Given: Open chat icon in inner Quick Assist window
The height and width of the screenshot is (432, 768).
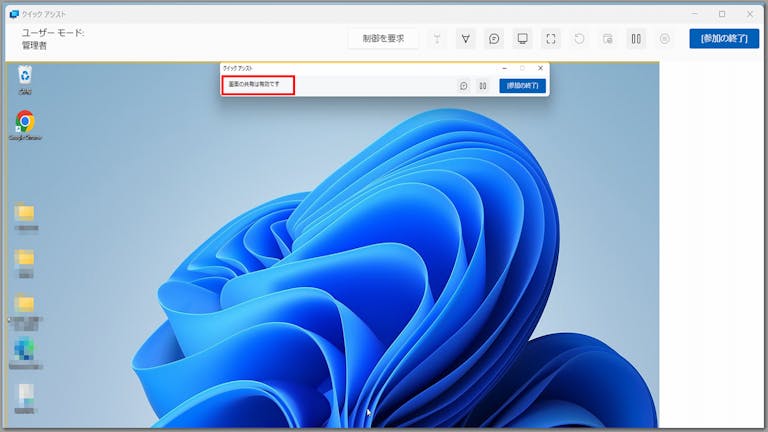Looking at the screenshot, I should tap(463, 86).
